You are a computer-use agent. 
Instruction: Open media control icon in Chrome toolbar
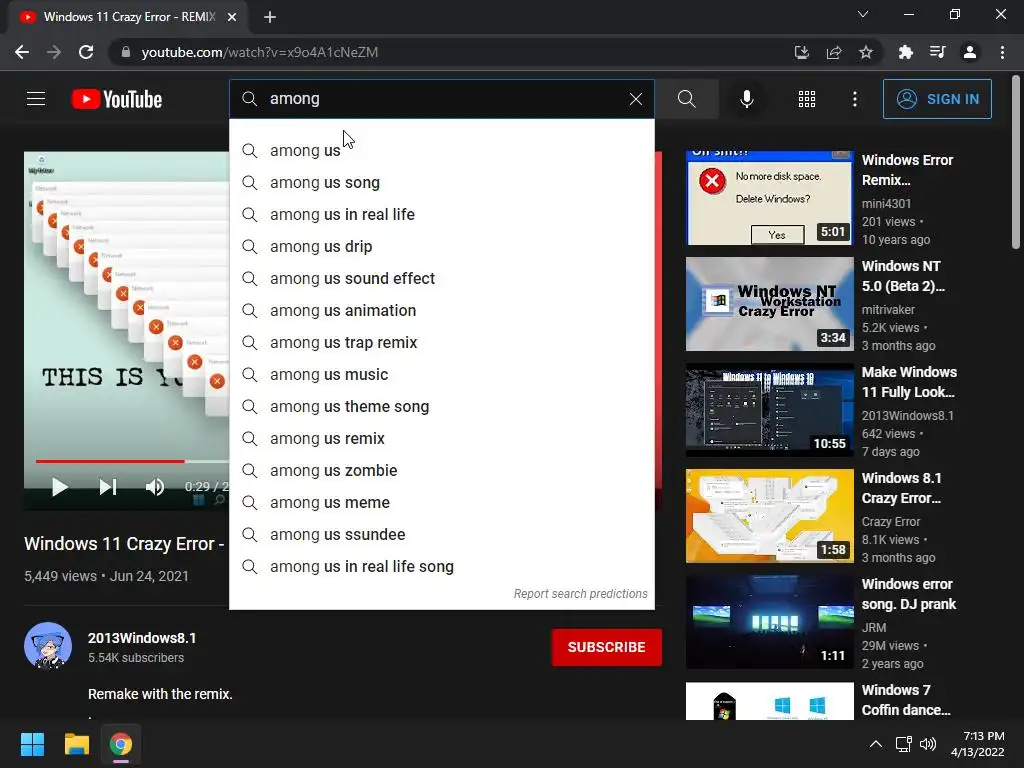(938, 52)
